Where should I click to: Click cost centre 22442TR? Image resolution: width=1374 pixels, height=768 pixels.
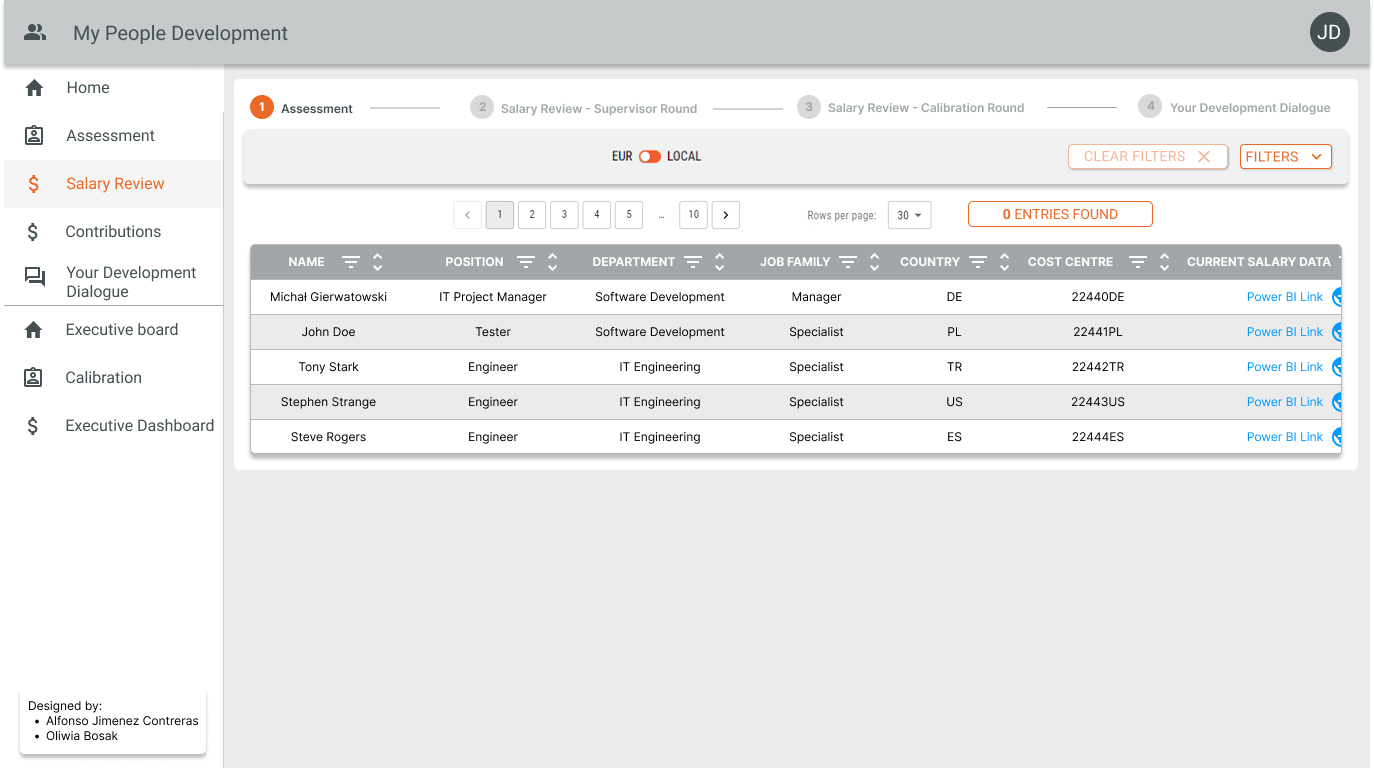(x=1098, y=367)
